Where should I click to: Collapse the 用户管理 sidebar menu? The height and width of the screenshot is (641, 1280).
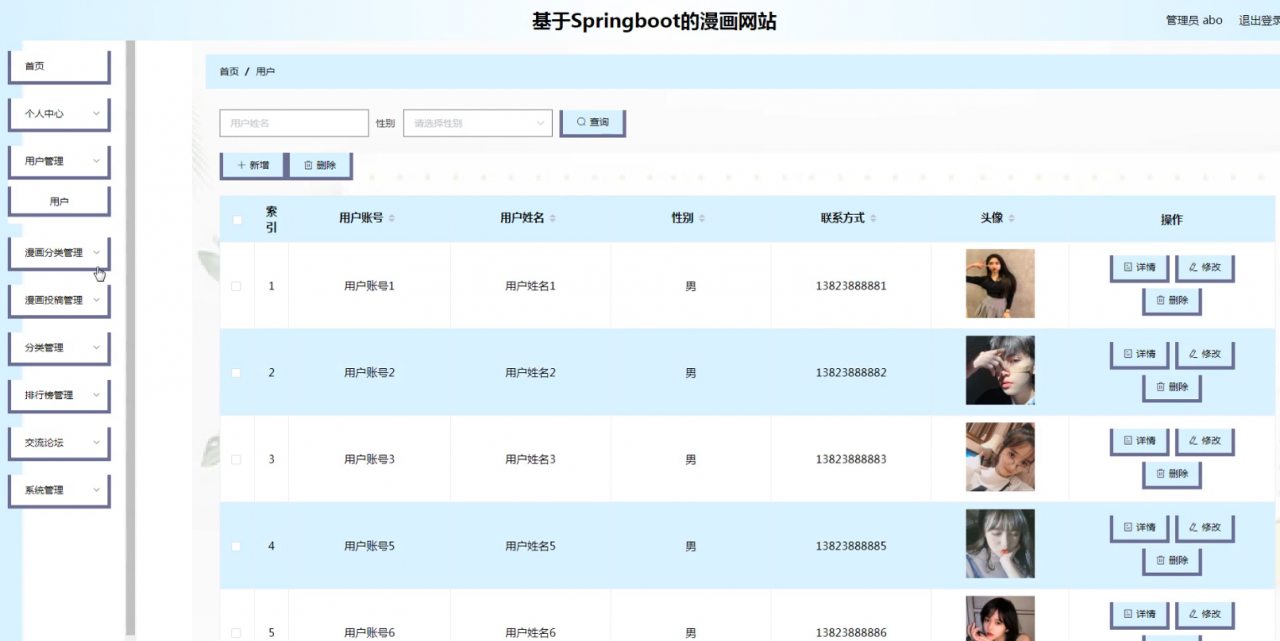tap(59, 161)
